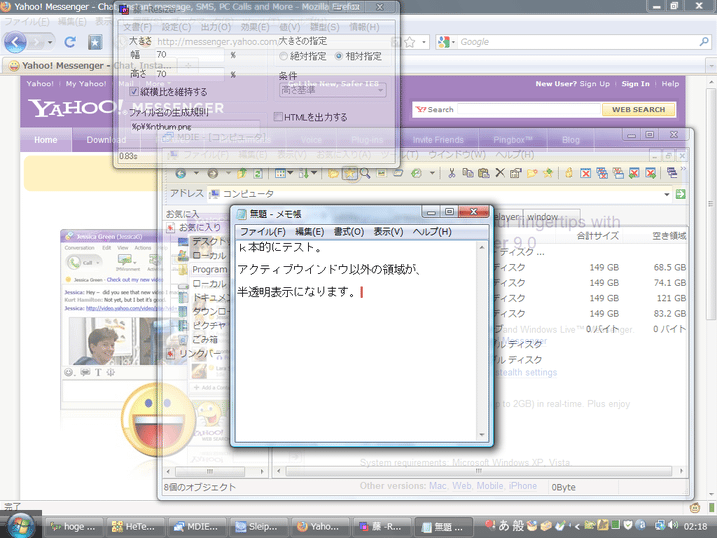This screenshot has height=538, width=717.
Task: Click the green Go arrow beside address
Action: 680,194
